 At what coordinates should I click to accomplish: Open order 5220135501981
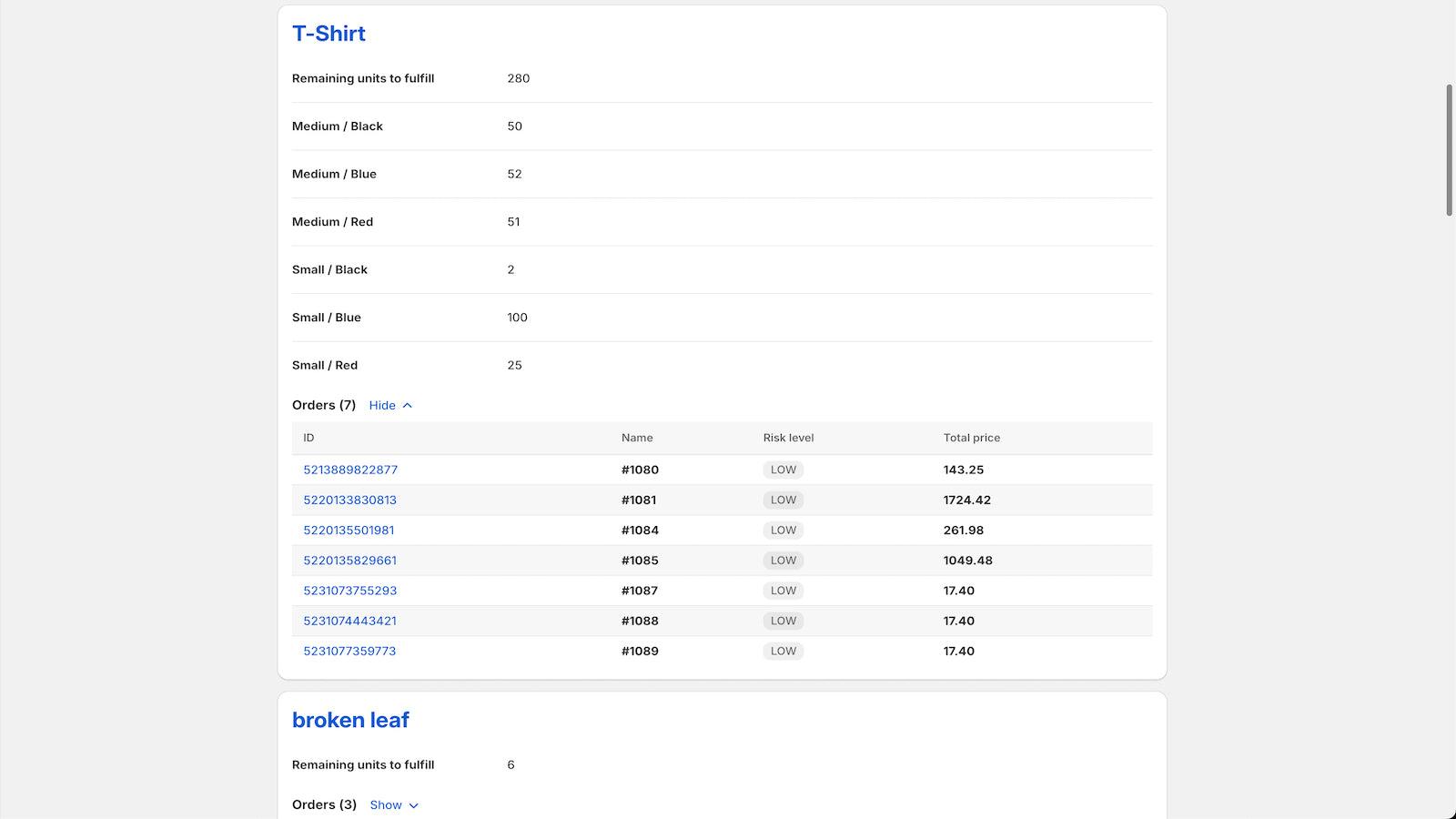point(349,530)
